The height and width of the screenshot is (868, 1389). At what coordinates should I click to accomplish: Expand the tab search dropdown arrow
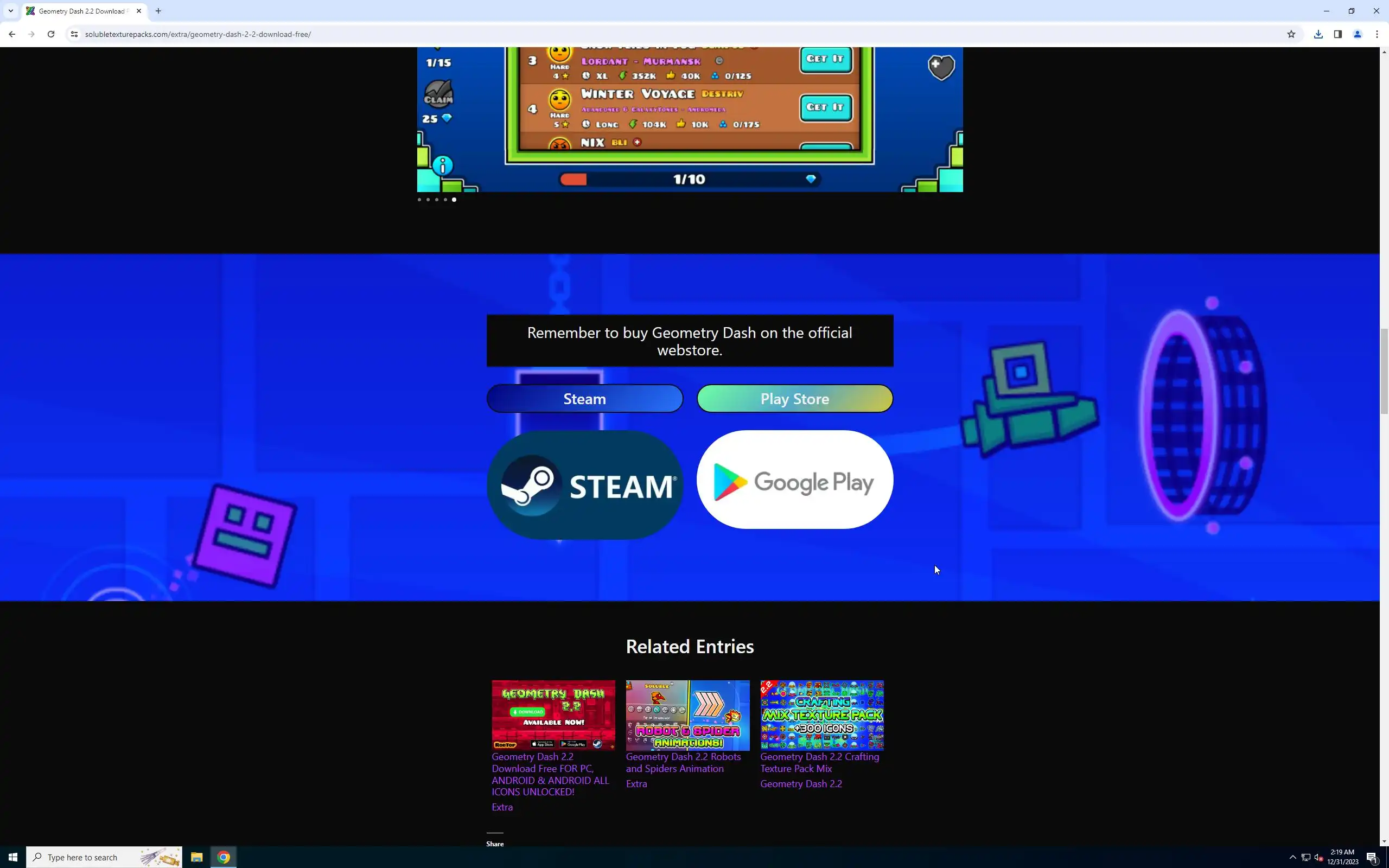(10, 11)
